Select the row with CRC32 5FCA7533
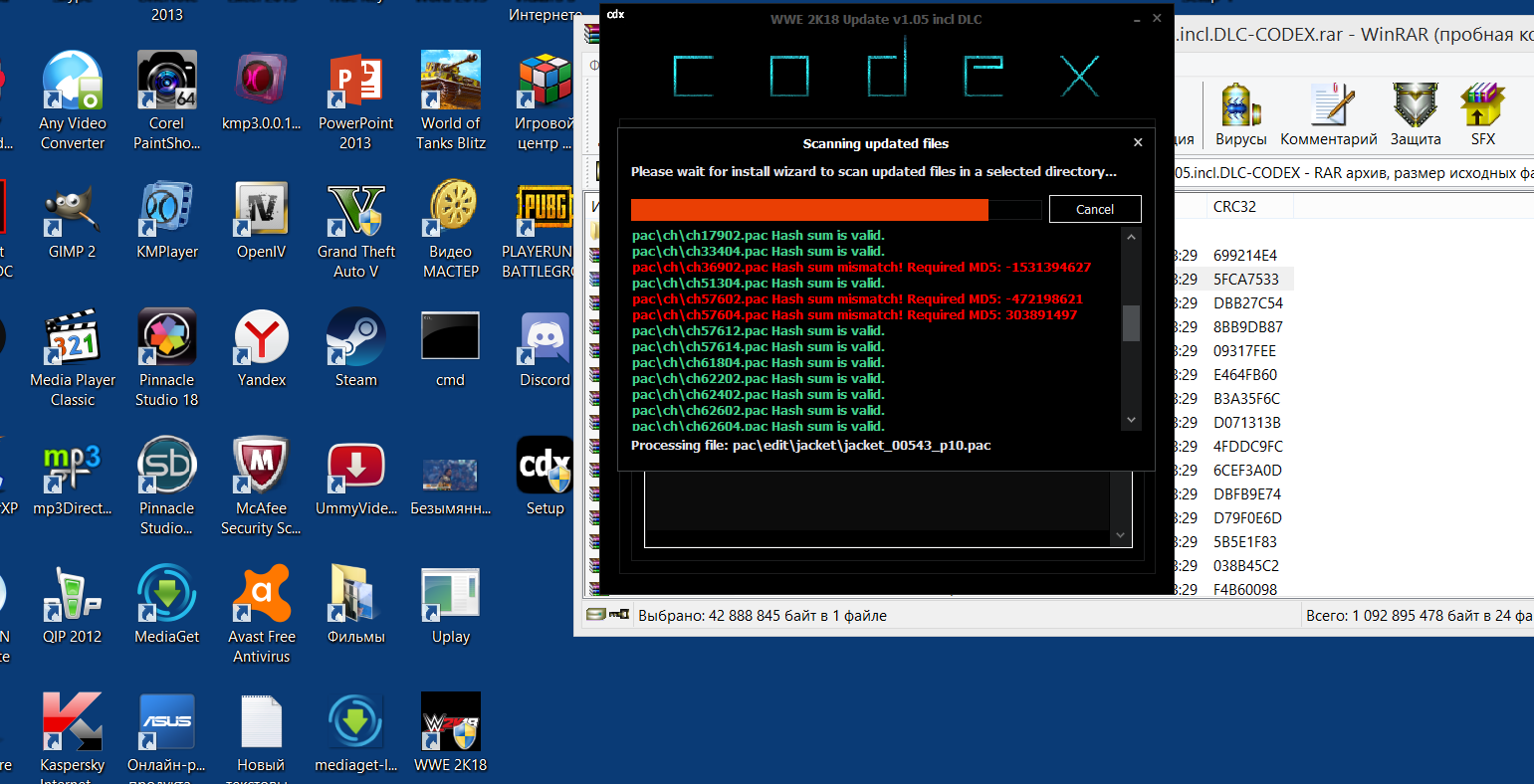This screenshot has height=784, width=1534. tap(1245, 280)
